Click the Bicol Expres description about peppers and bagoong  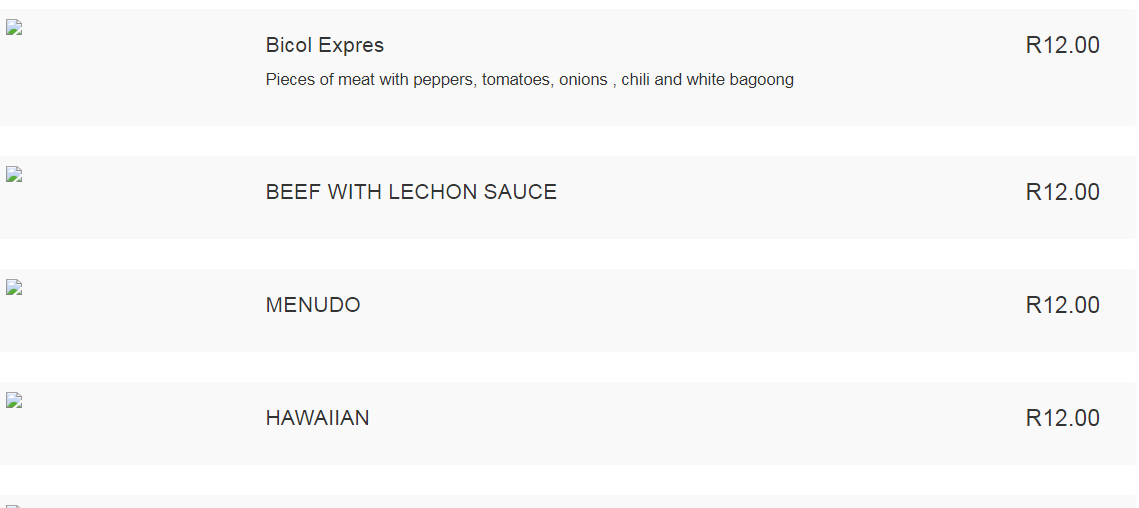[x=530, y=80]
